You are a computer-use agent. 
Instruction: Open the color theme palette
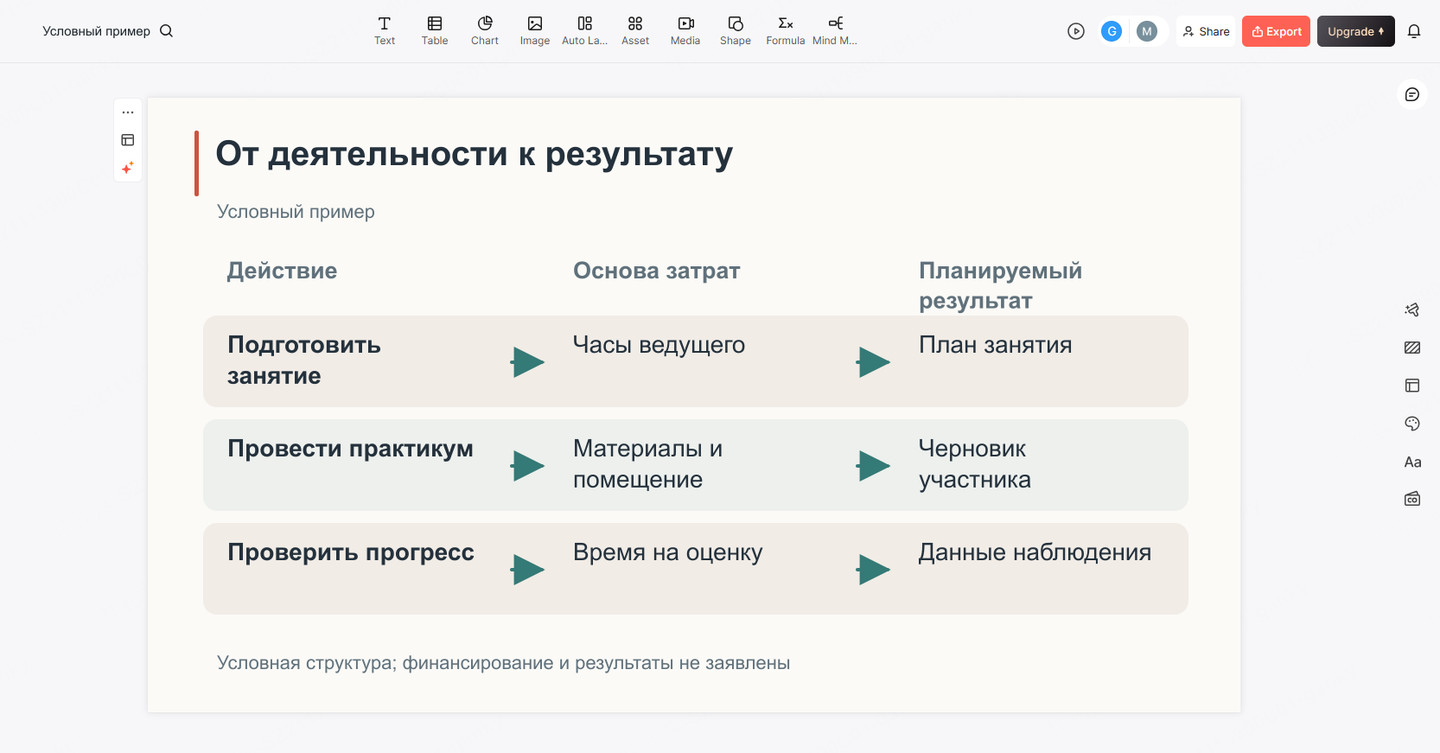point(1412,424)
